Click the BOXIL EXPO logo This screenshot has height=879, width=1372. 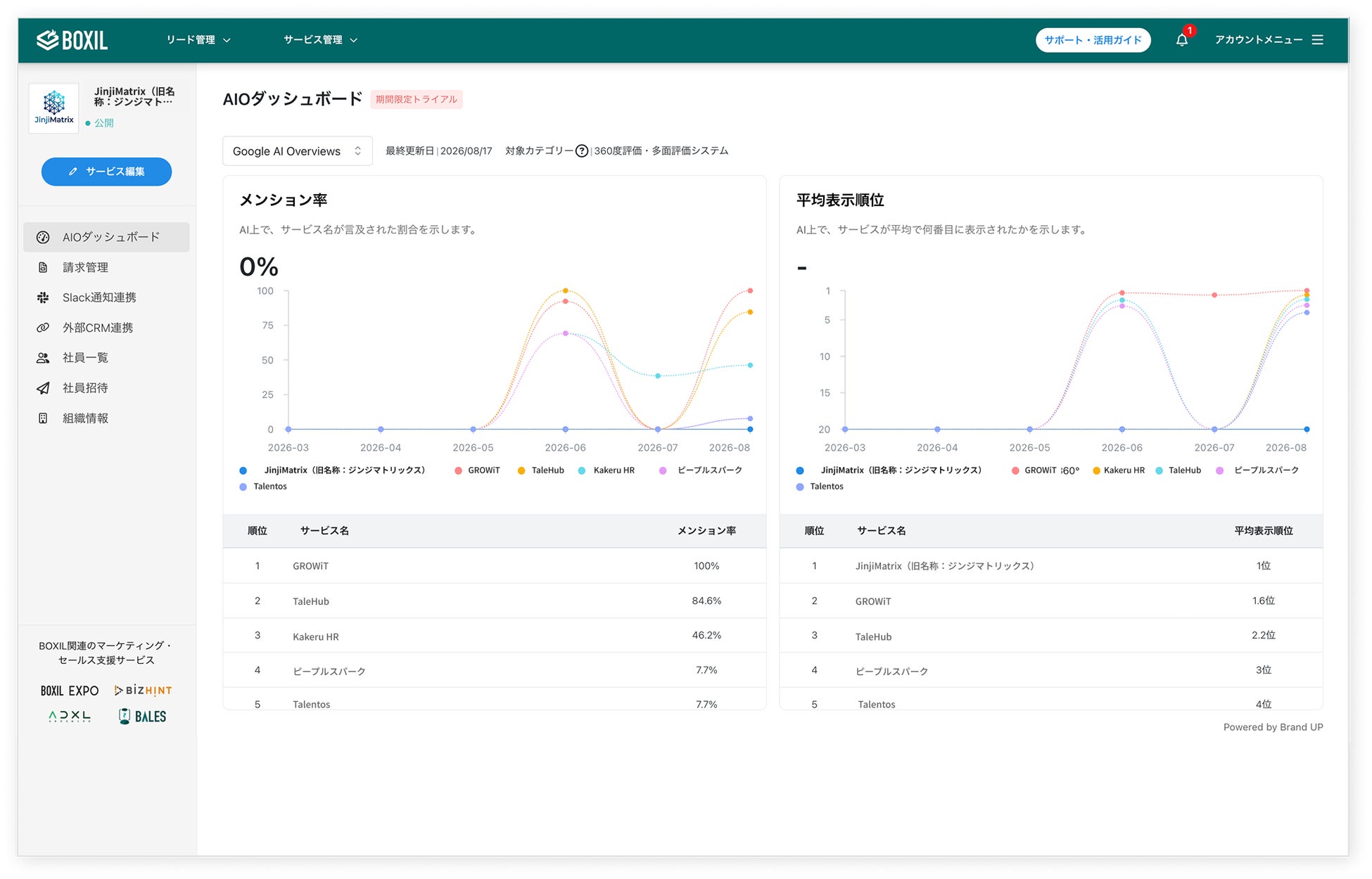tap(70, 691)
